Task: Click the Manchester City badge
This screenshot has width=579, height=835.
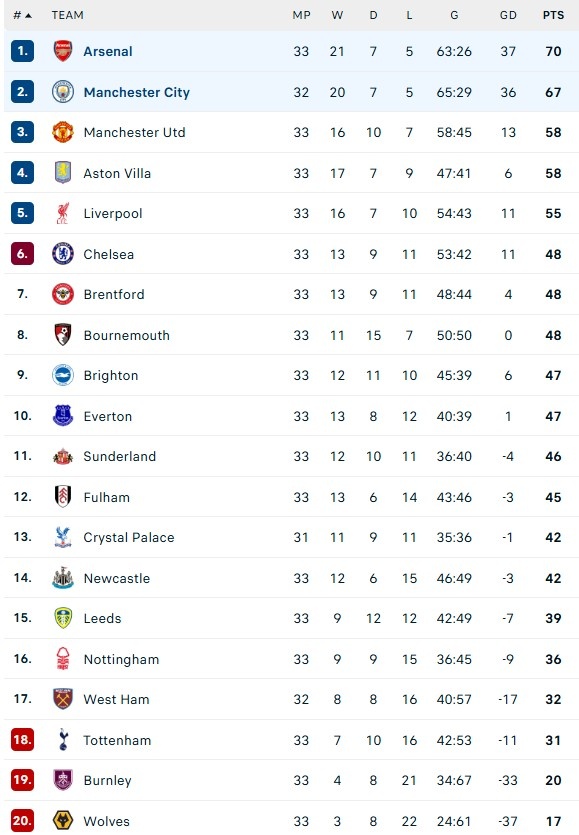Action: 62,92
